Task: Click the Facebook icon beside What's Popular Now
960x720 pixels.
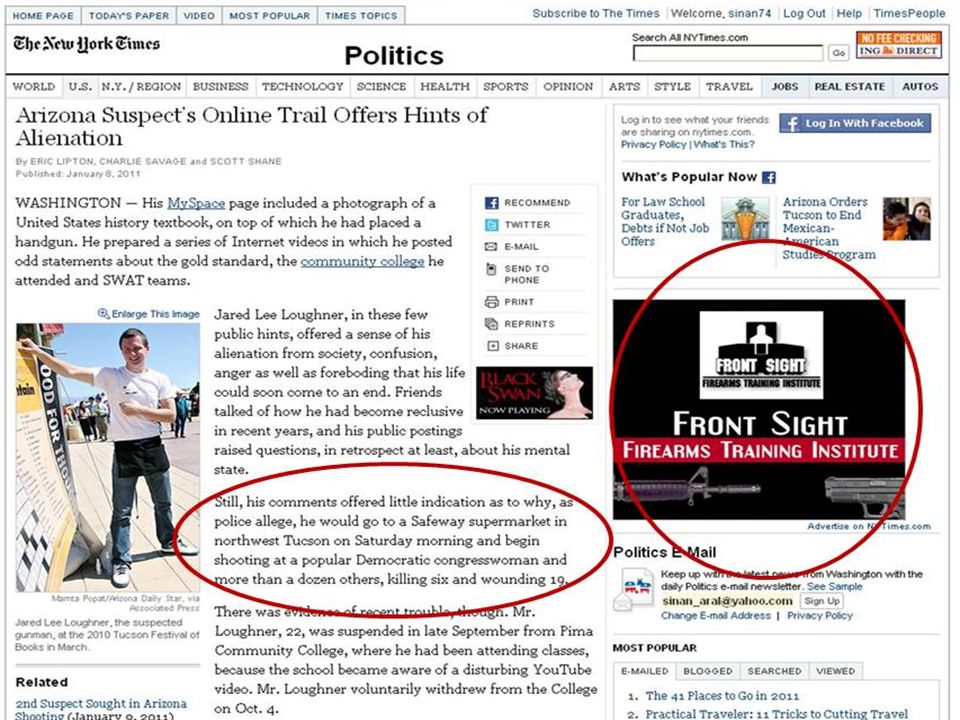Action: (769, 178)
